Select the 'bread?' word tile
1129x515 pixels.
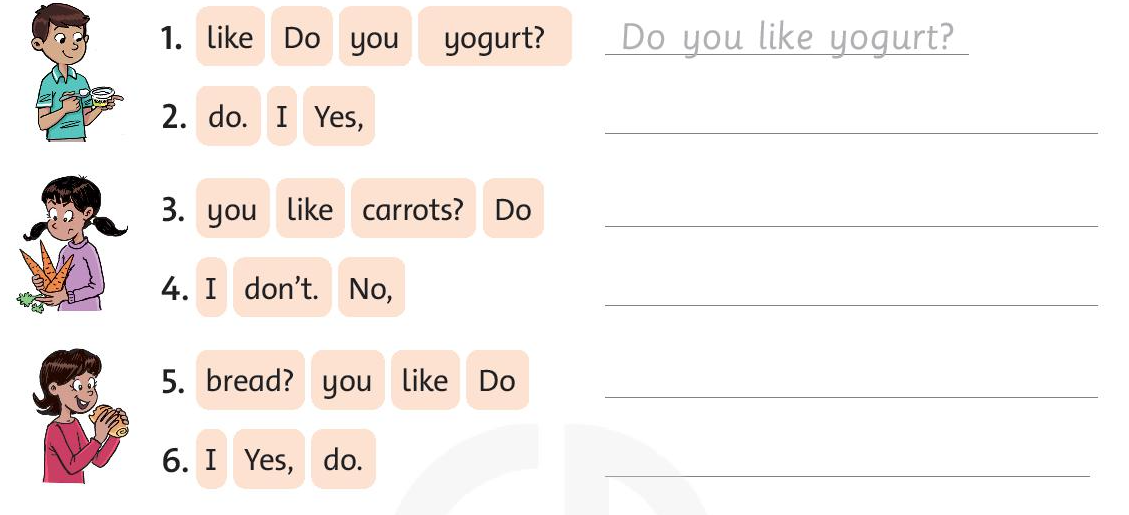coord(250,381)
